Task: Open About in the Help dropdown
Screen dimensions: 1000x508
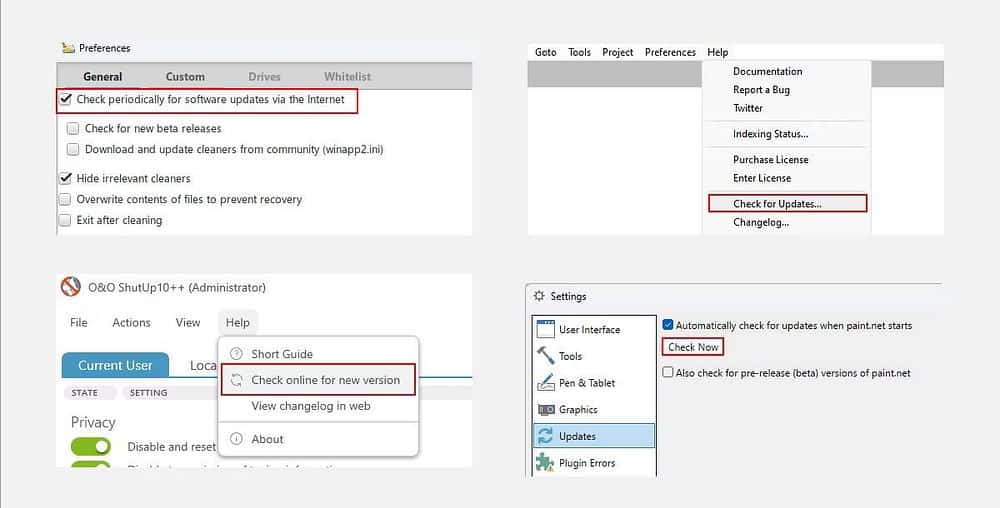Action: tap(267, 439)
